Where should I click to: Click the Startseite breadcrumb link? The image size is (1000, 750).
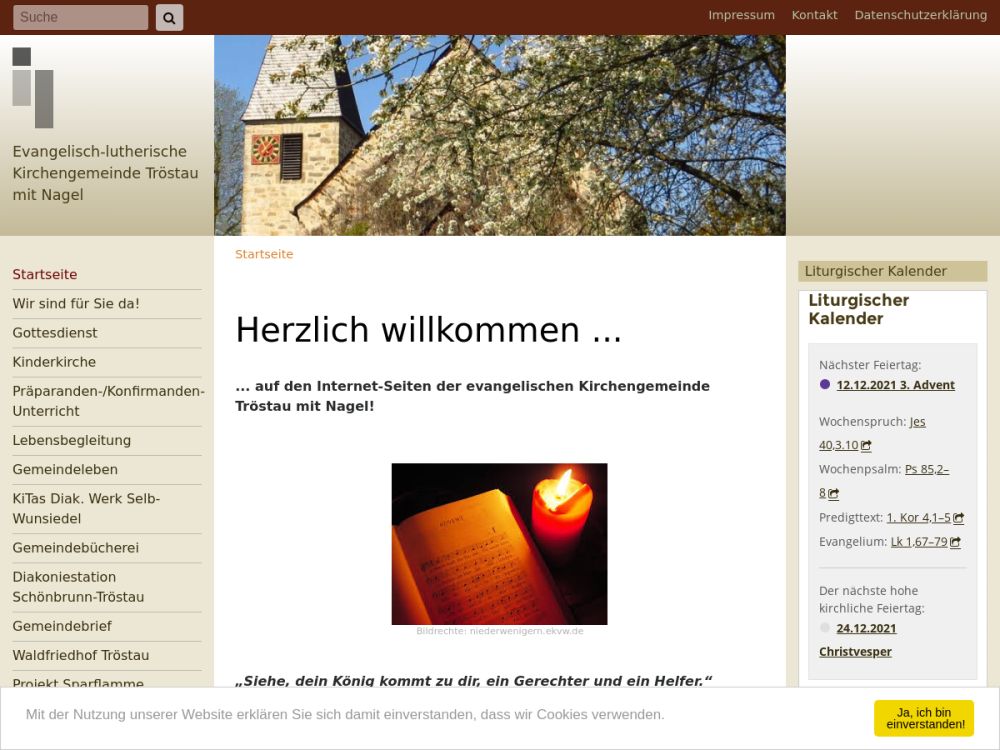(264, 254)
